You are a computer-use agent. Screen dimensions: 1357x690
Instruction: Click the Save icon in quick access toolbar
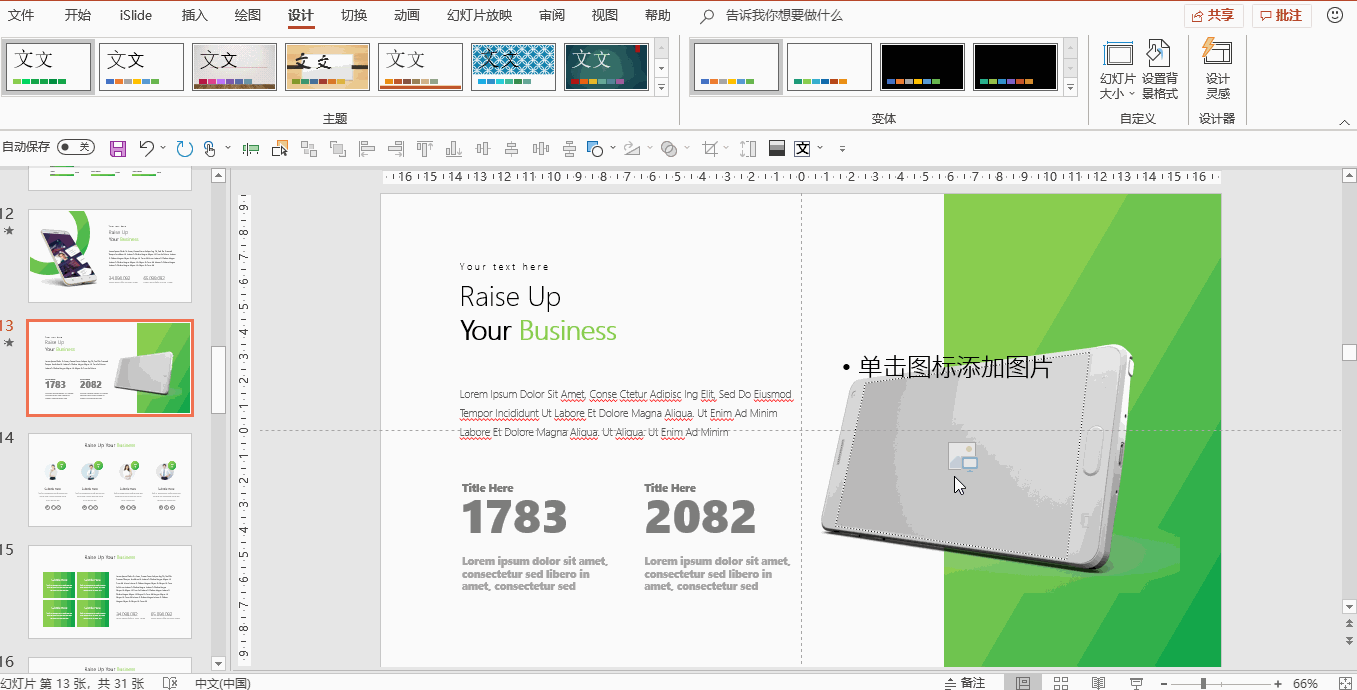pyautogui.click(x=118, y=149)
